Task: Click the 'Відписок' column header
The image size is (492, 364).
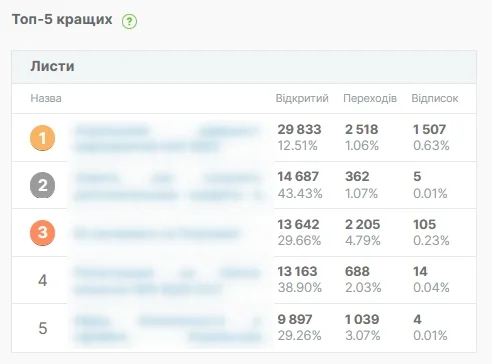Action: tap(435, 98)
